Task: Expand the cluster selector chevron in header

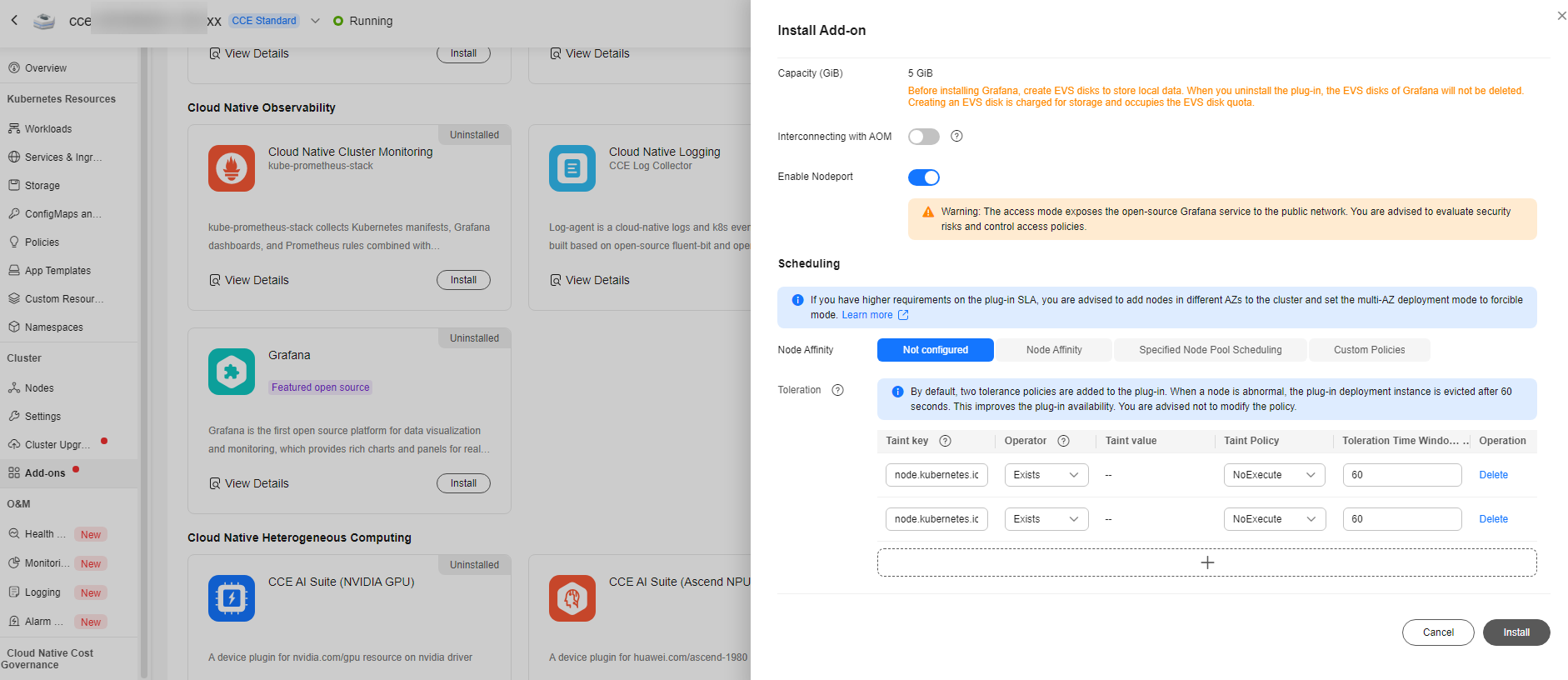Action: click(315, 21)
